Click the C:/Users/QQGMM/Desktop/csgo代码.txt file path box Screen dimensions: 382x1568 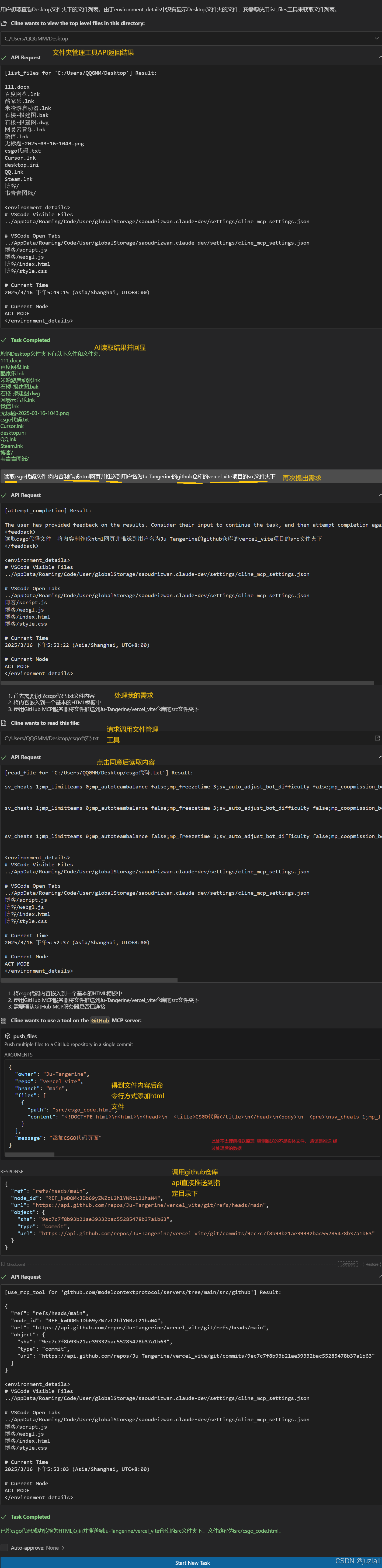click(x=191, y=738)
